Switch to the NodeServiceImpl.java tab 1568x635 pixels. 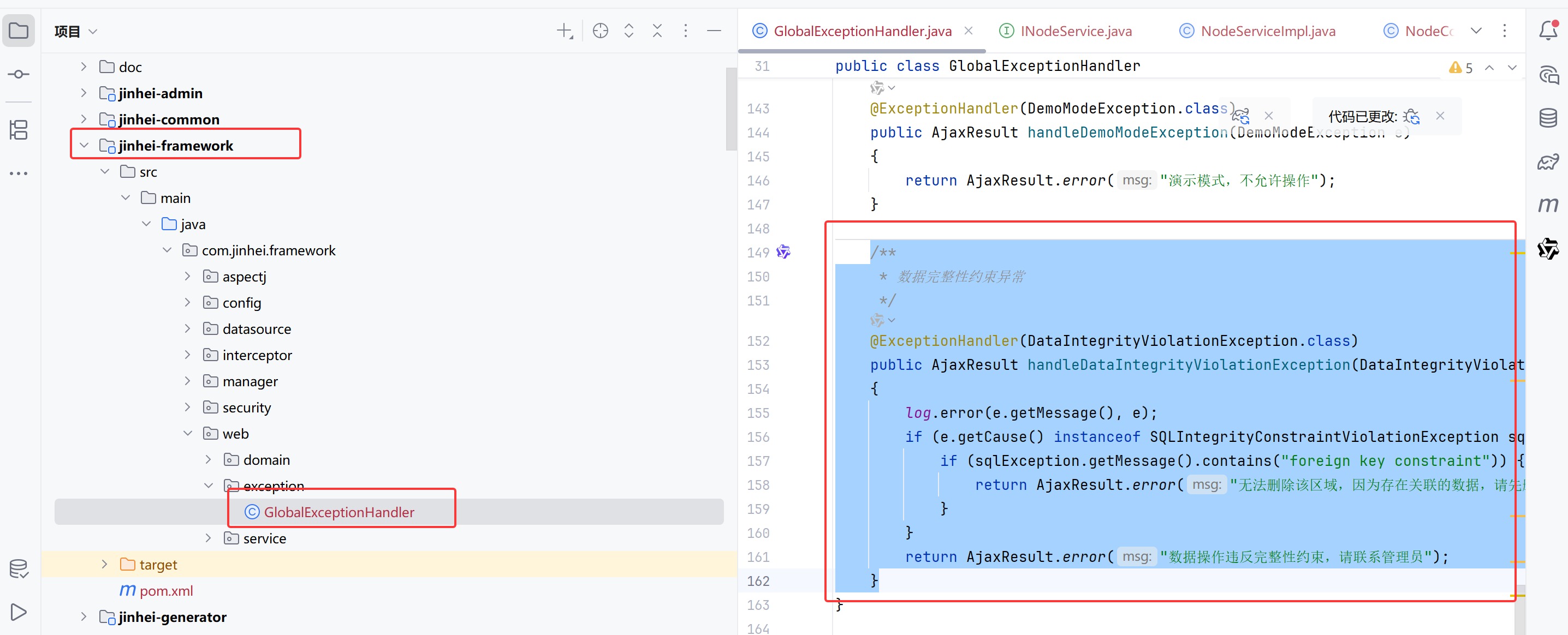[x=1267, y=31]
